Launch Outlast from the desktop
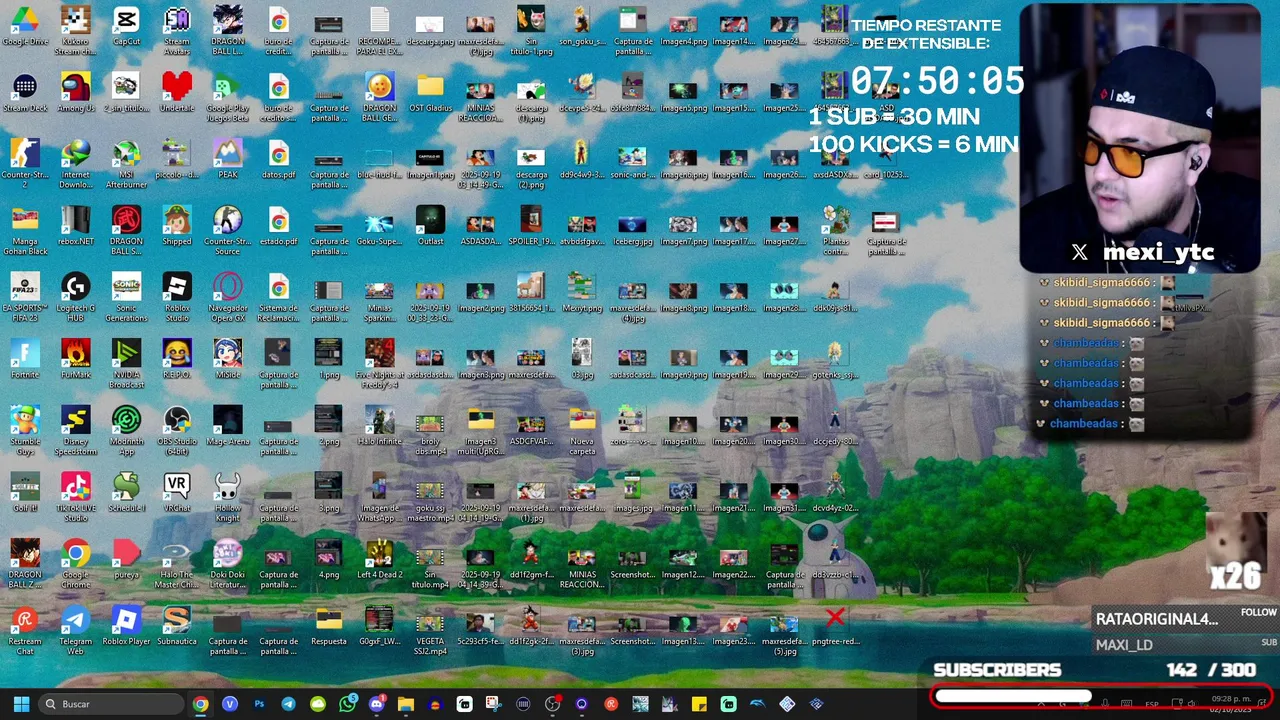Screen dimensions: 1280x720 430,227
